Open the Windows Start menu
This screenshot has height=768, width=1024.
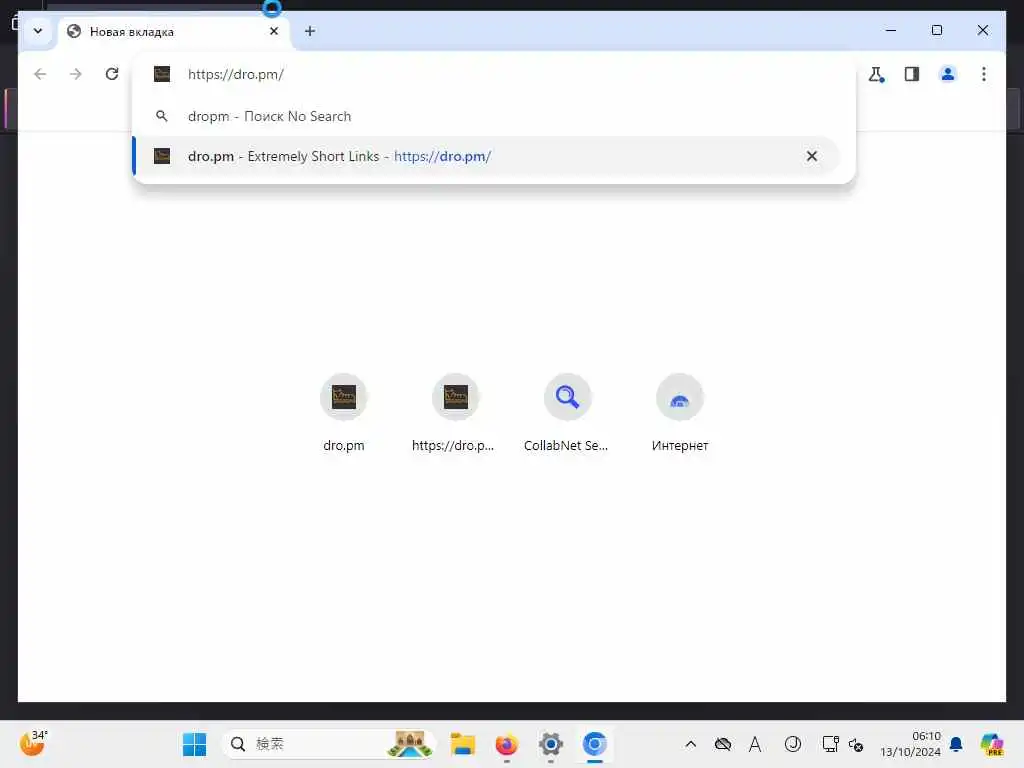(x=194, y=744)
